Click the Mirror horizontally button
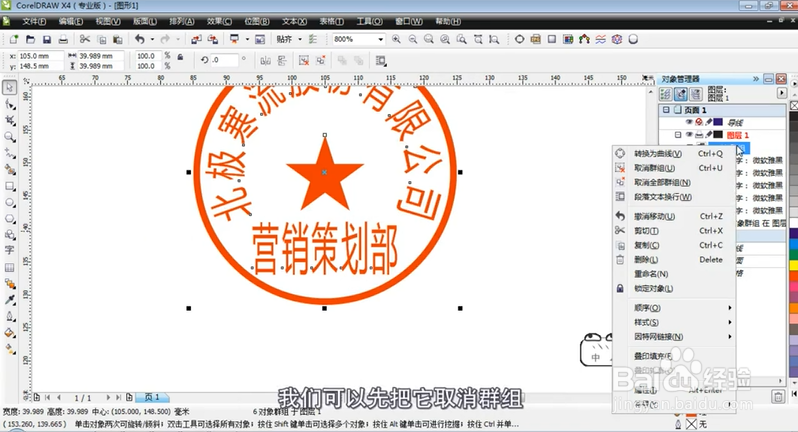 265,61
